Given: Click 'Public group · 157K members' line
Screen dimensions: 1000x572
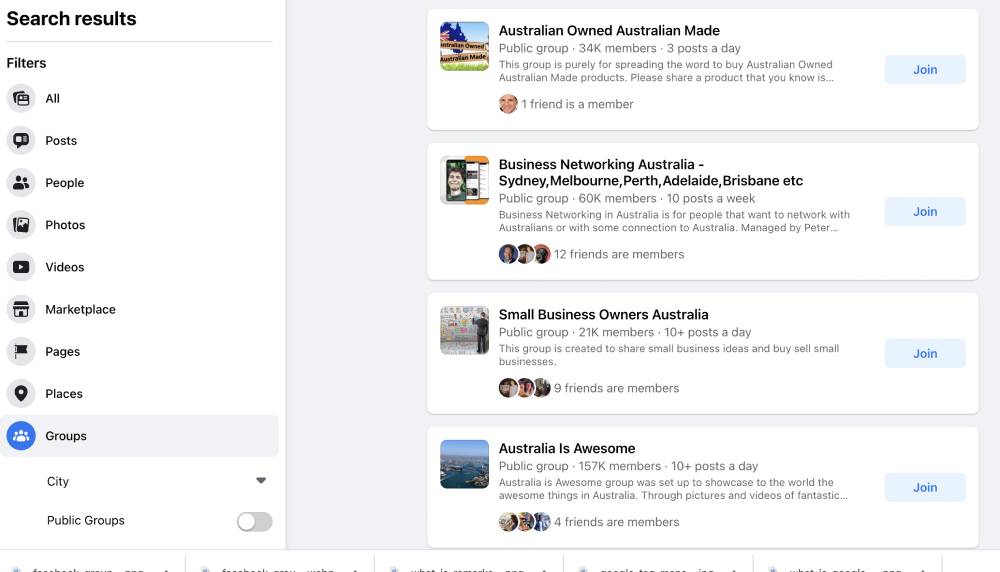Looking at the screenshot, I should pos(628,466).
